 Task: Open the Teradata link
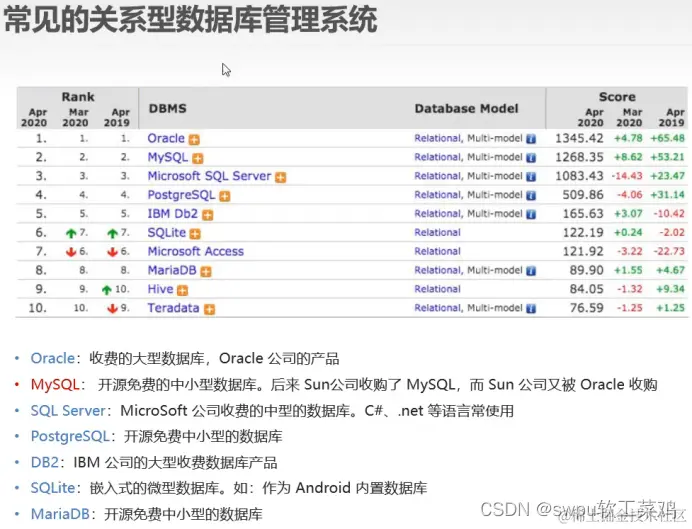(173, 308)
